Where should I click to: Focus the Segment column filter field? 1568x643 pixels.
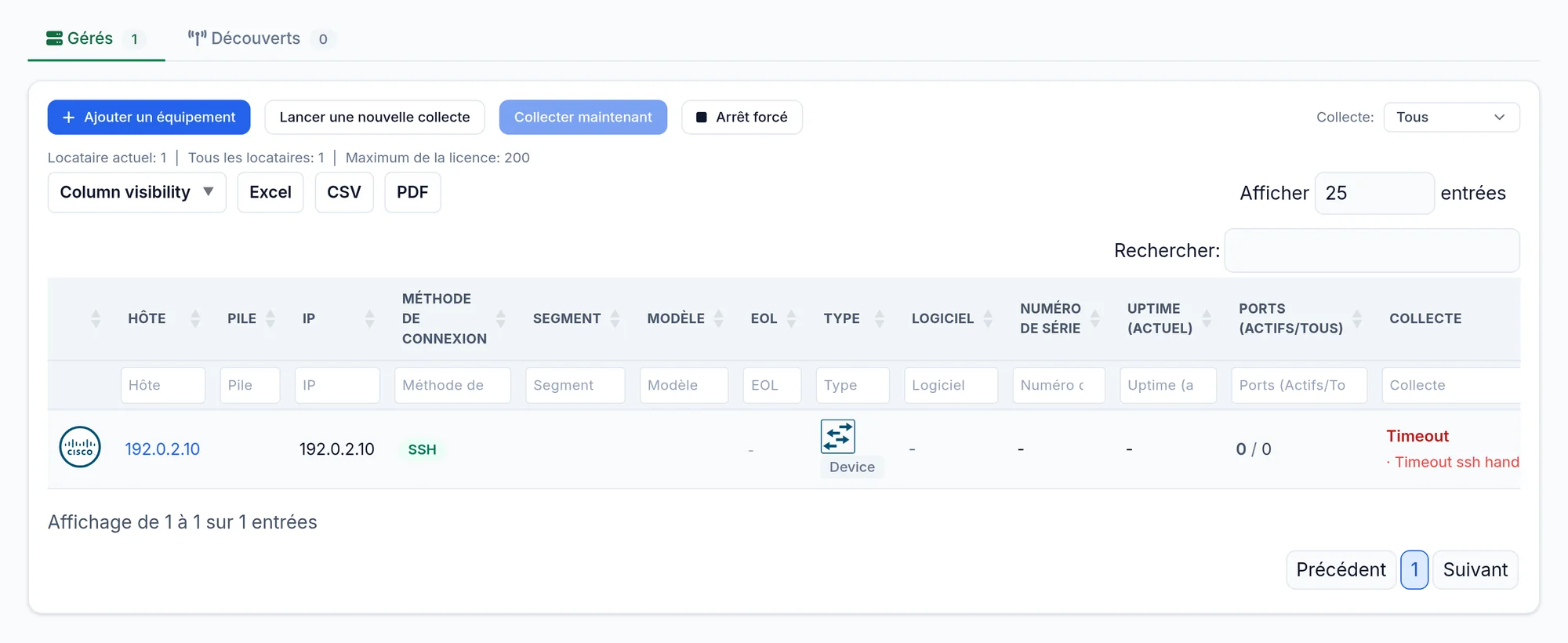[575, 385]
